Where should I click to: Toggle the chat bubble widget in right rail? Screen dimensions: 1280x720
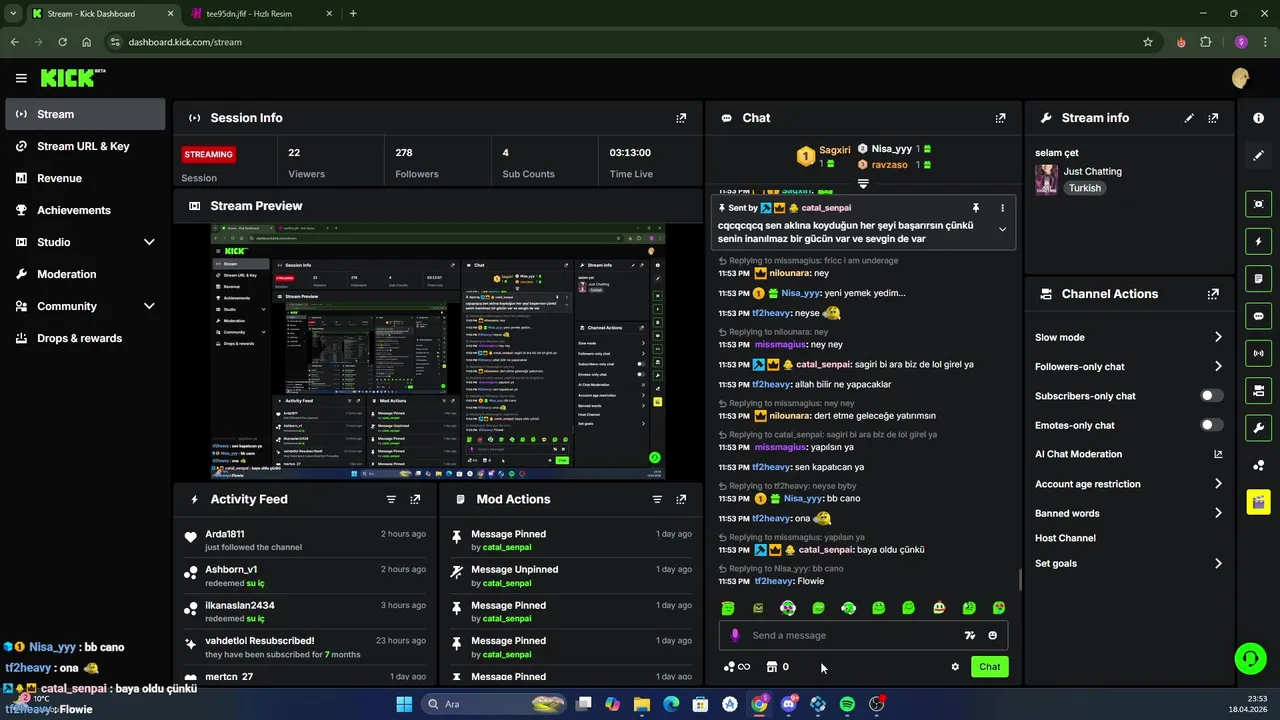tap(1258, 316)
